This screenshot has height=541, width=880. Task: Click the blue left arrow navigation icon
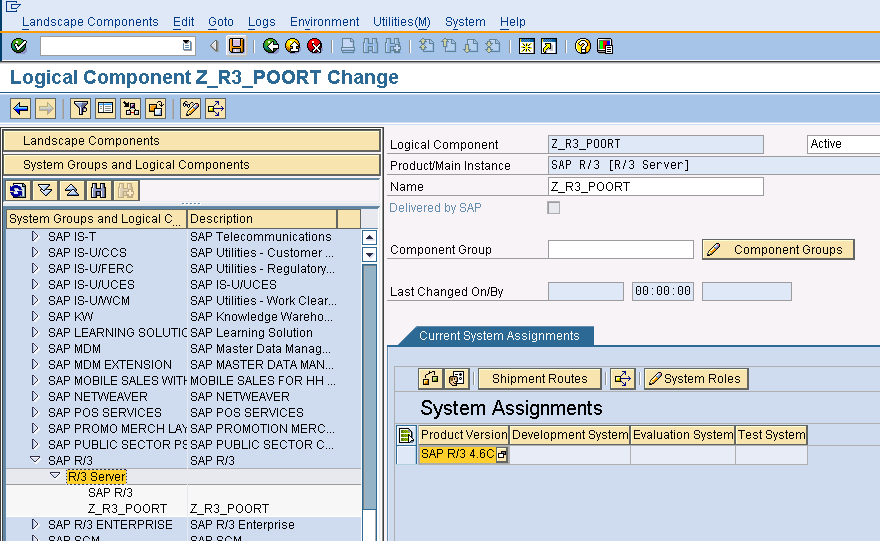[21, 108]
